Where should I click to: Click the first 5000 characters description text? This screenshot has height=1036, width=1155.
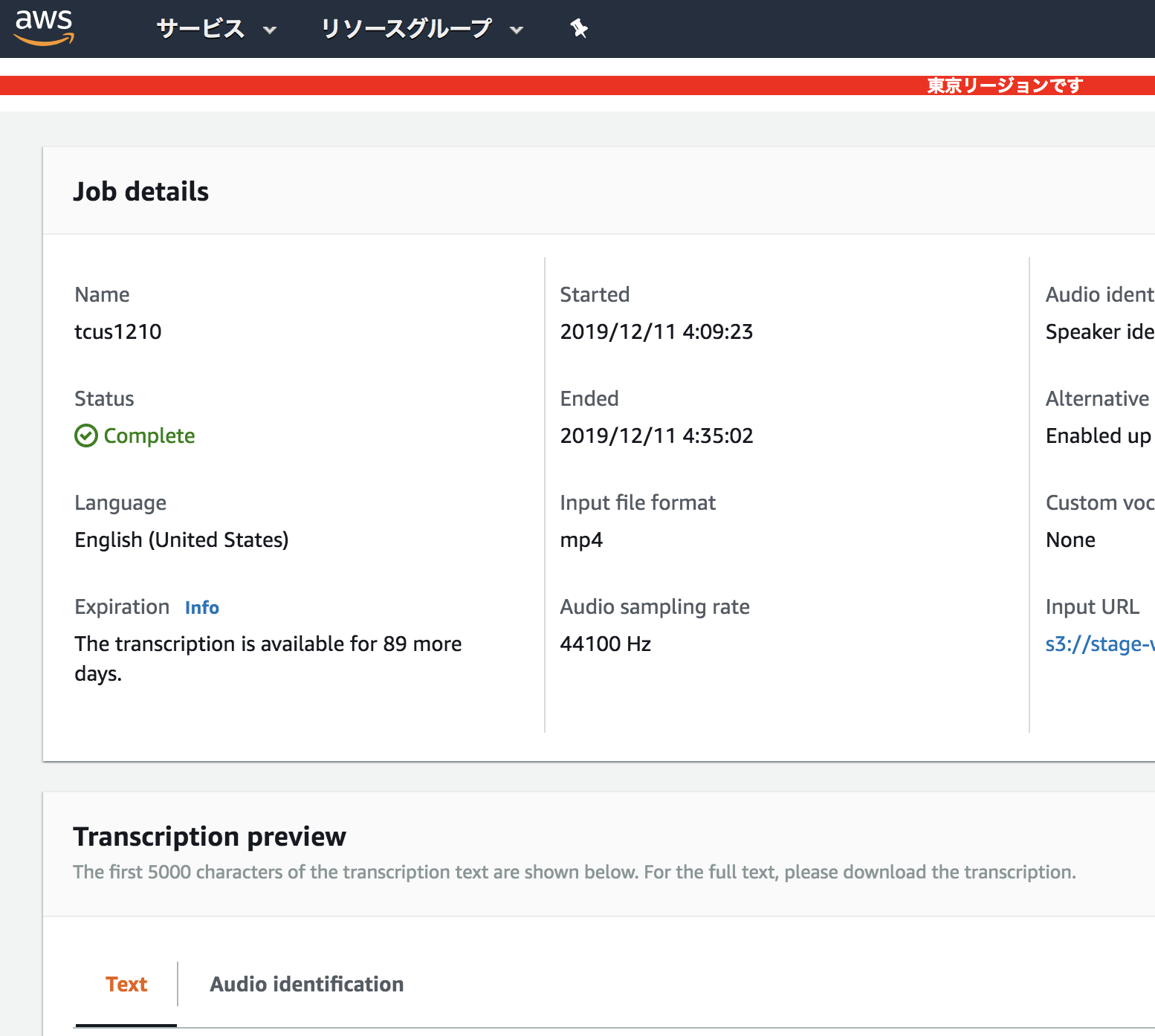pyautogui.click(x=575, y=872)
